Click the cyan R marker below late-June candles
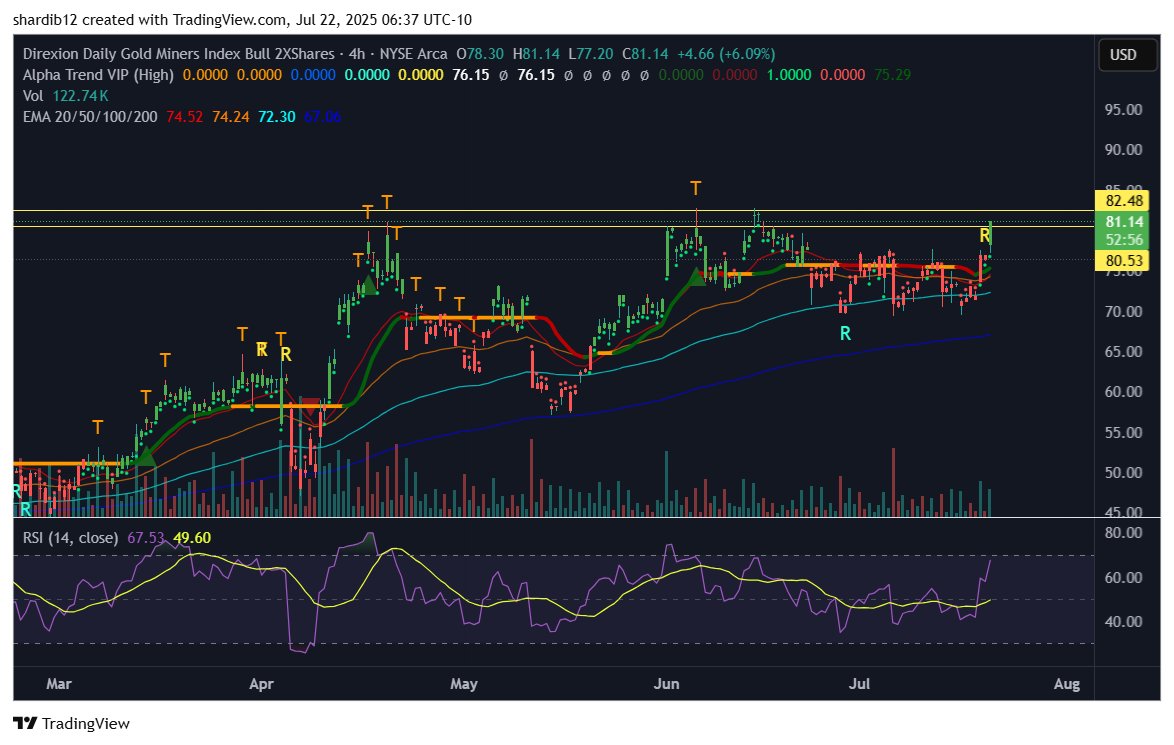Screen dimensions: 1174x745 tap(845, 334)
